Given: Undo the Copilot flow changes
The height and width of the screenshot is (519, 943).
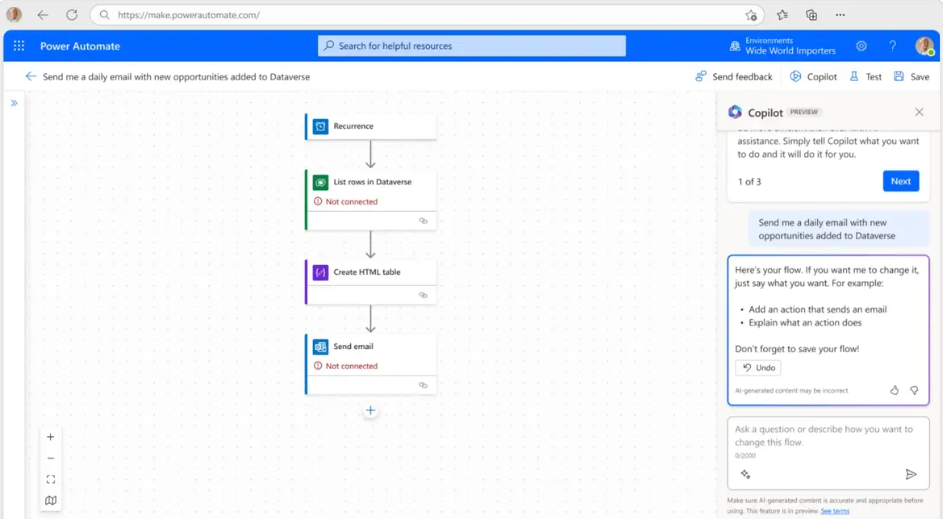Looking at the screenshot, I should click(x=758, y=367).
